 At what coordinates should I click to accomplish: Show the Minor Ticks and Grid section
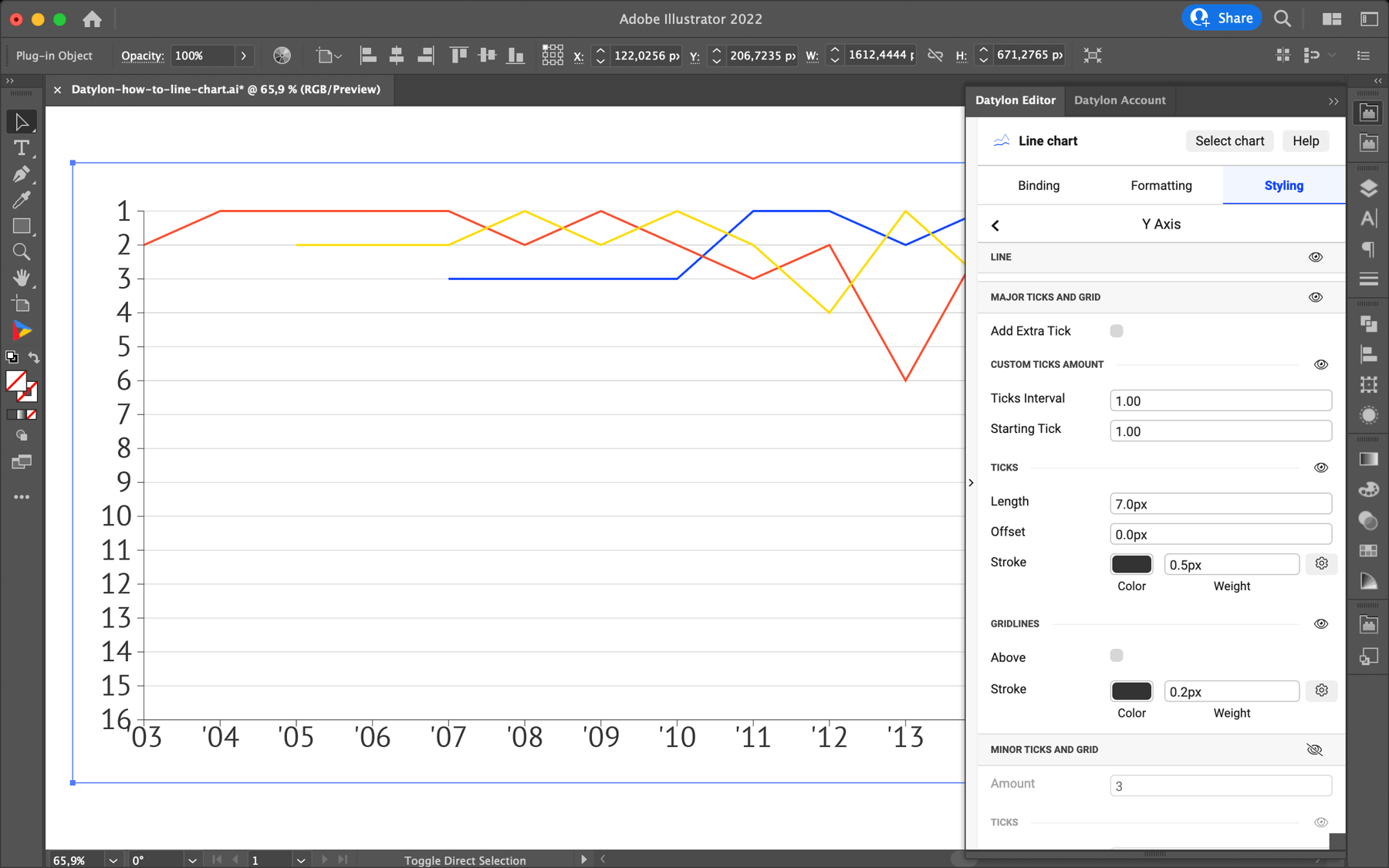[x=1314, y=749]
